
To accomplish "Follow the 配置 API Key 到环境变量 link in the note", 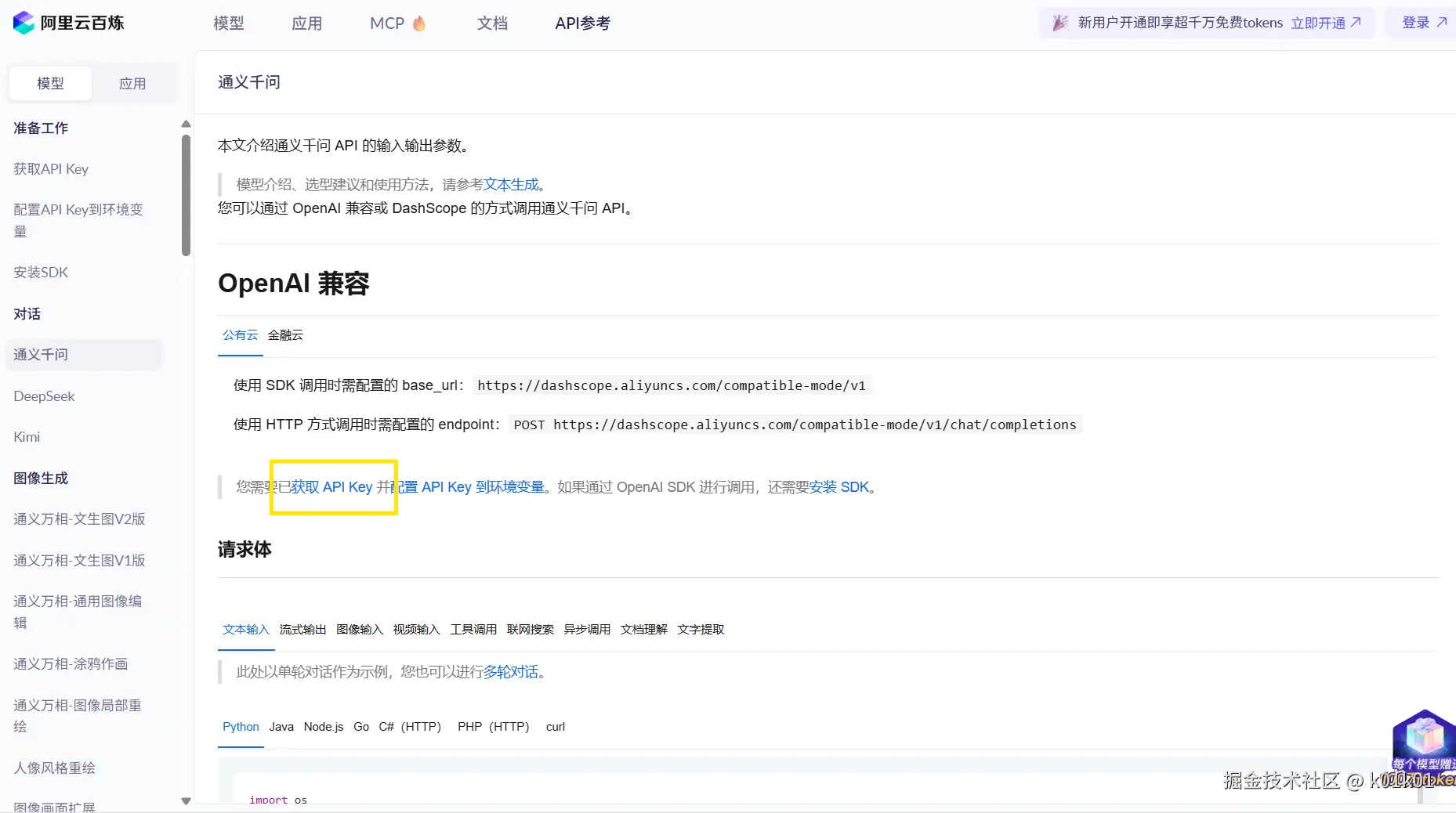I will coord(468,487).
